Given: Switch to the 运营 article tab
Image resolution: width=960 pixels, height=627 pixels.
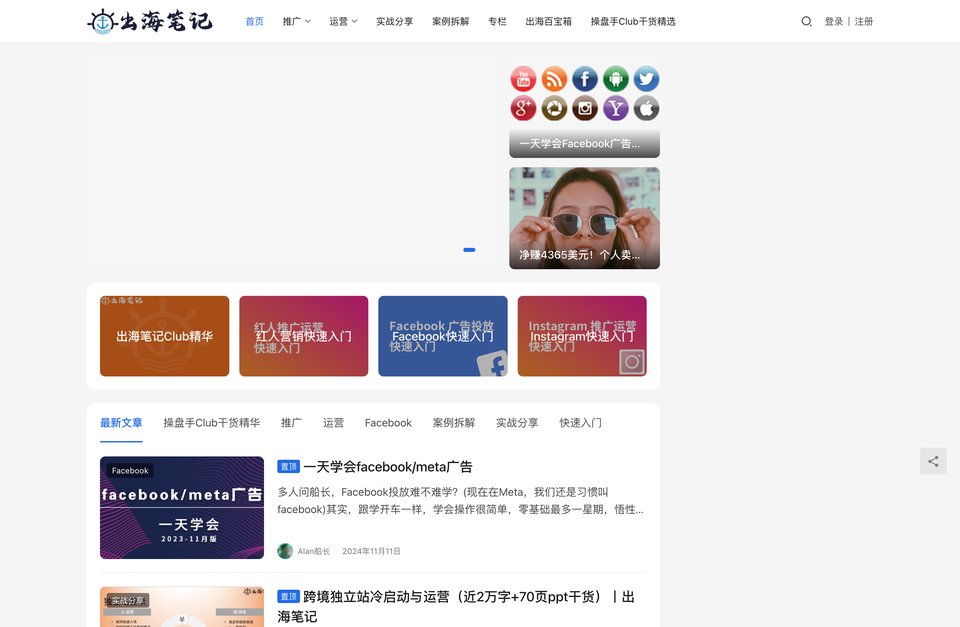Looking at the screenshot, I should [x=333, y=422].
